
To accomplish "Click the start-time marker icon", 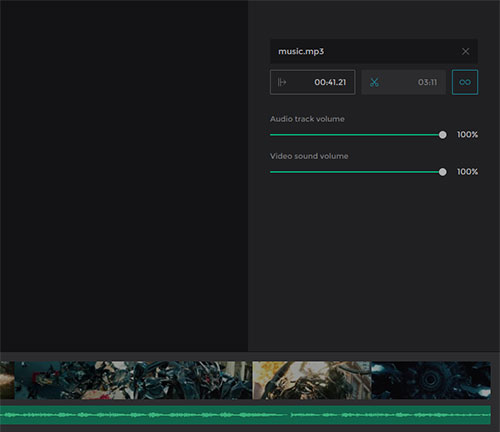I will pos(282,82).
